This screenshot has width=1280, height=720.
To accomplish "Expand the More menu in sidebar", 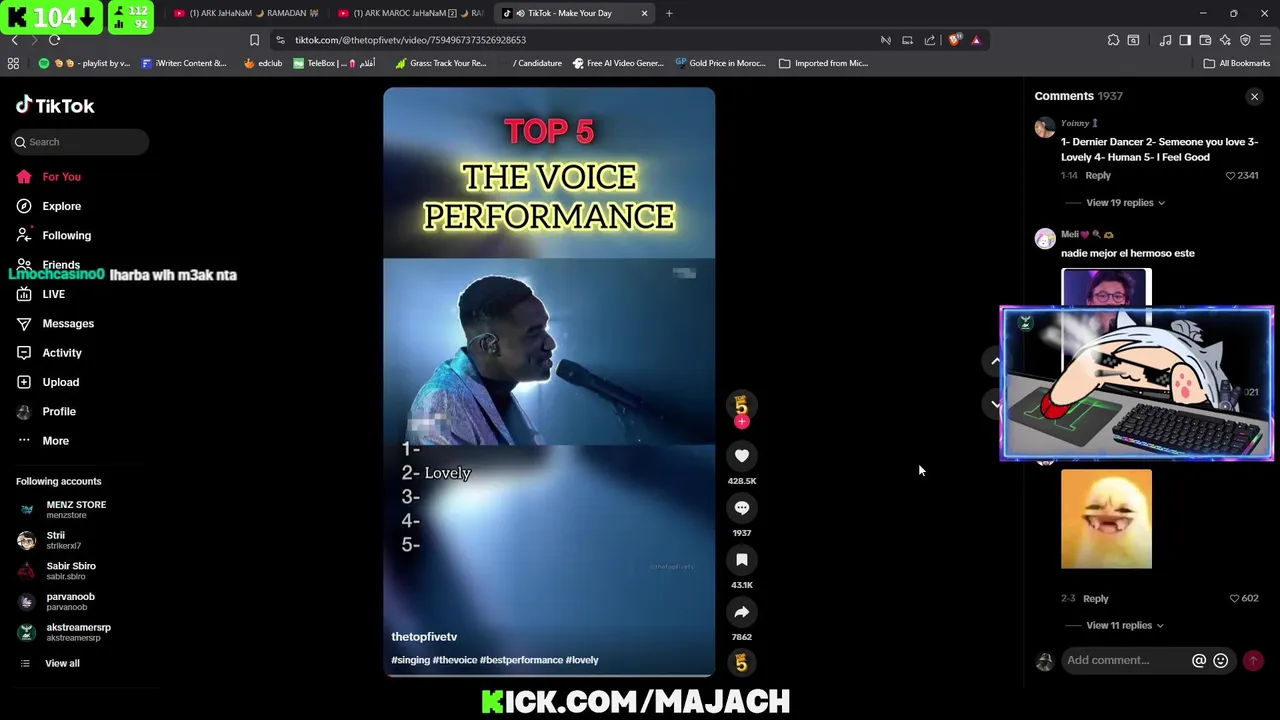I will [x=55, y=441].
